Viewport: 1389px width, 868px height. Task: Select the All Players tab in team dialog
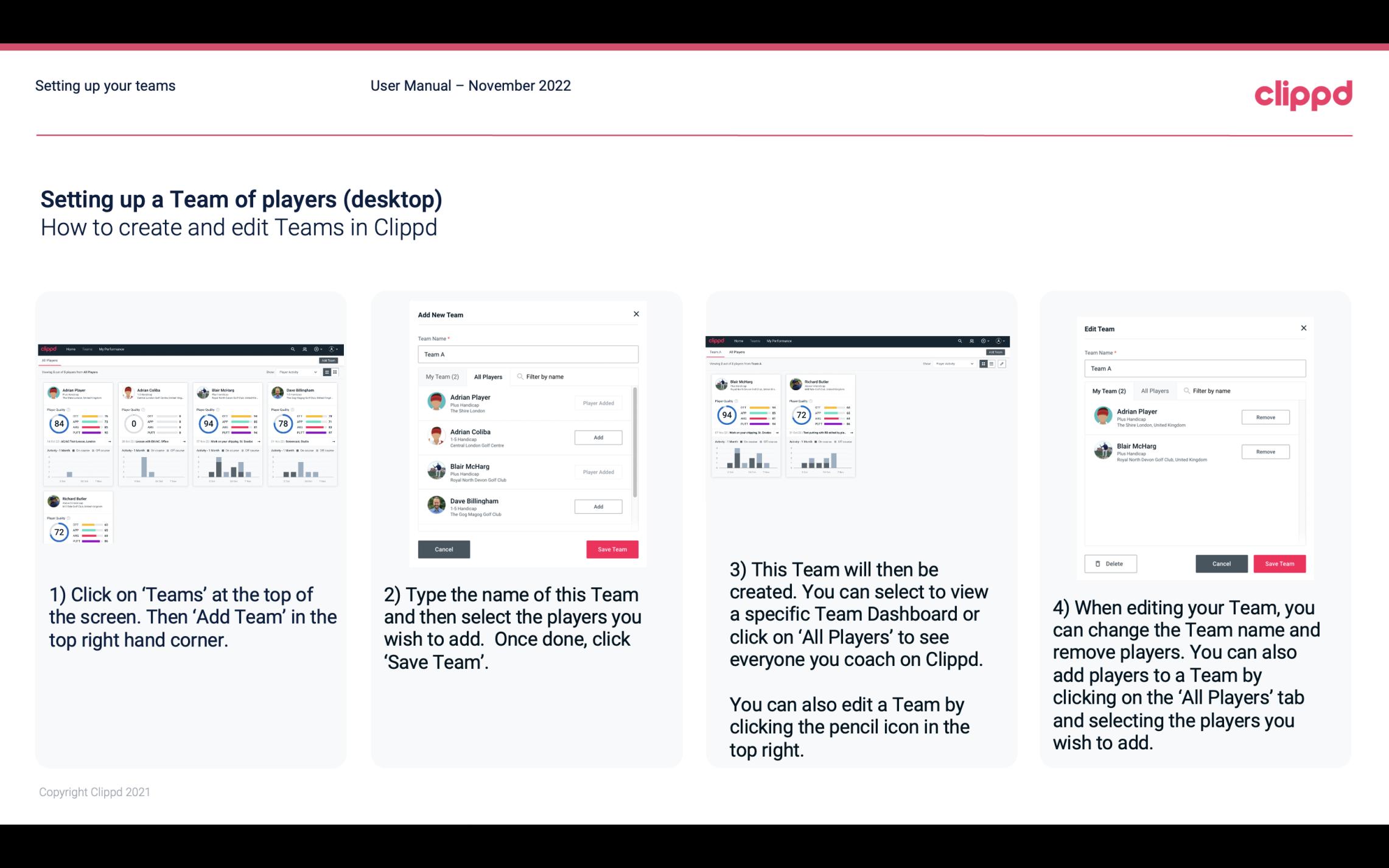(x=488, y=376)
